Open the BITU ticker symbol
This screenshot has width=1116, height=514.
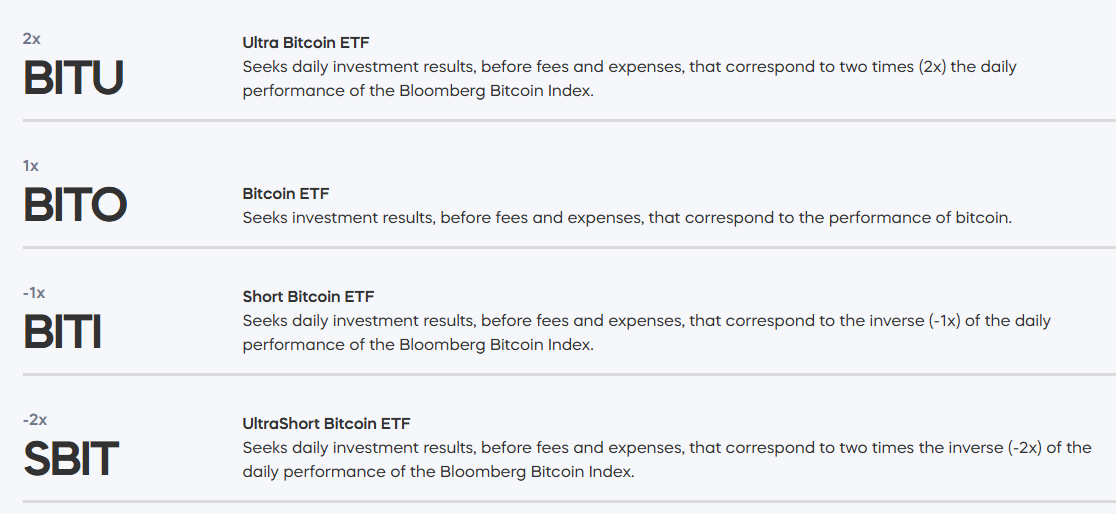tap(74, 78)
